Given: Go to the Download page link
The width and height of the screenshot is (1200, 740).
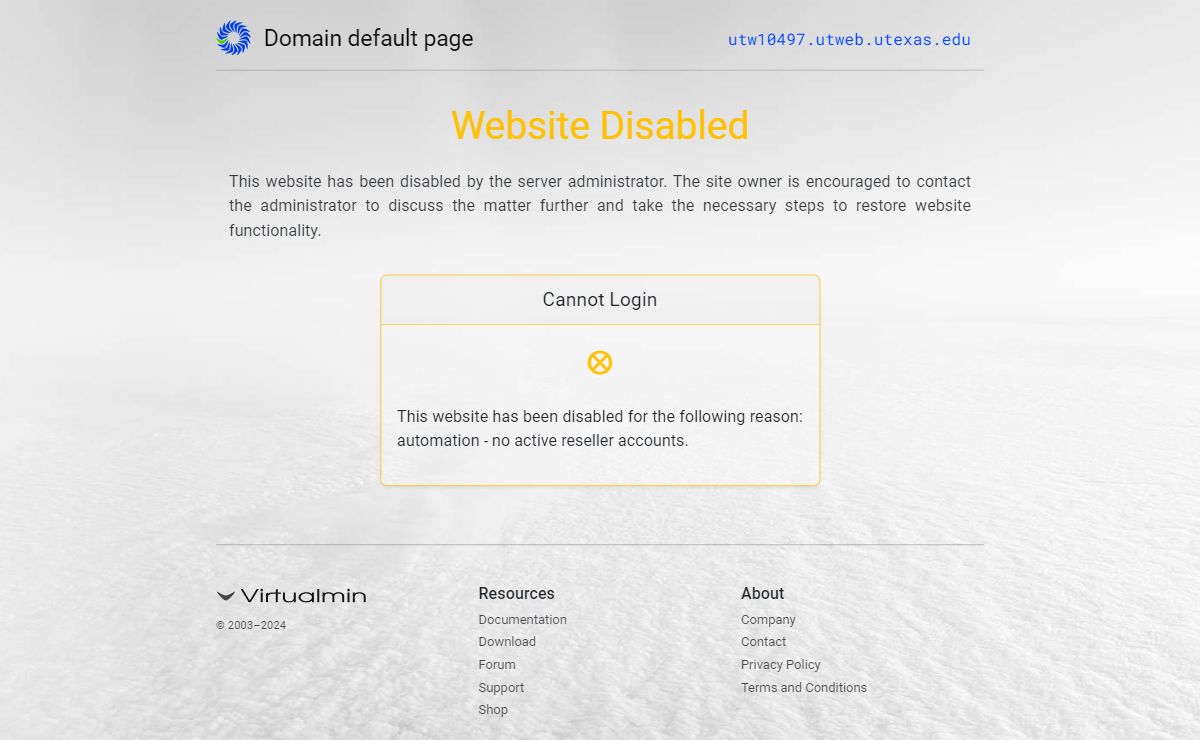Looking at the screenshot, I should [x=507, y=642].
